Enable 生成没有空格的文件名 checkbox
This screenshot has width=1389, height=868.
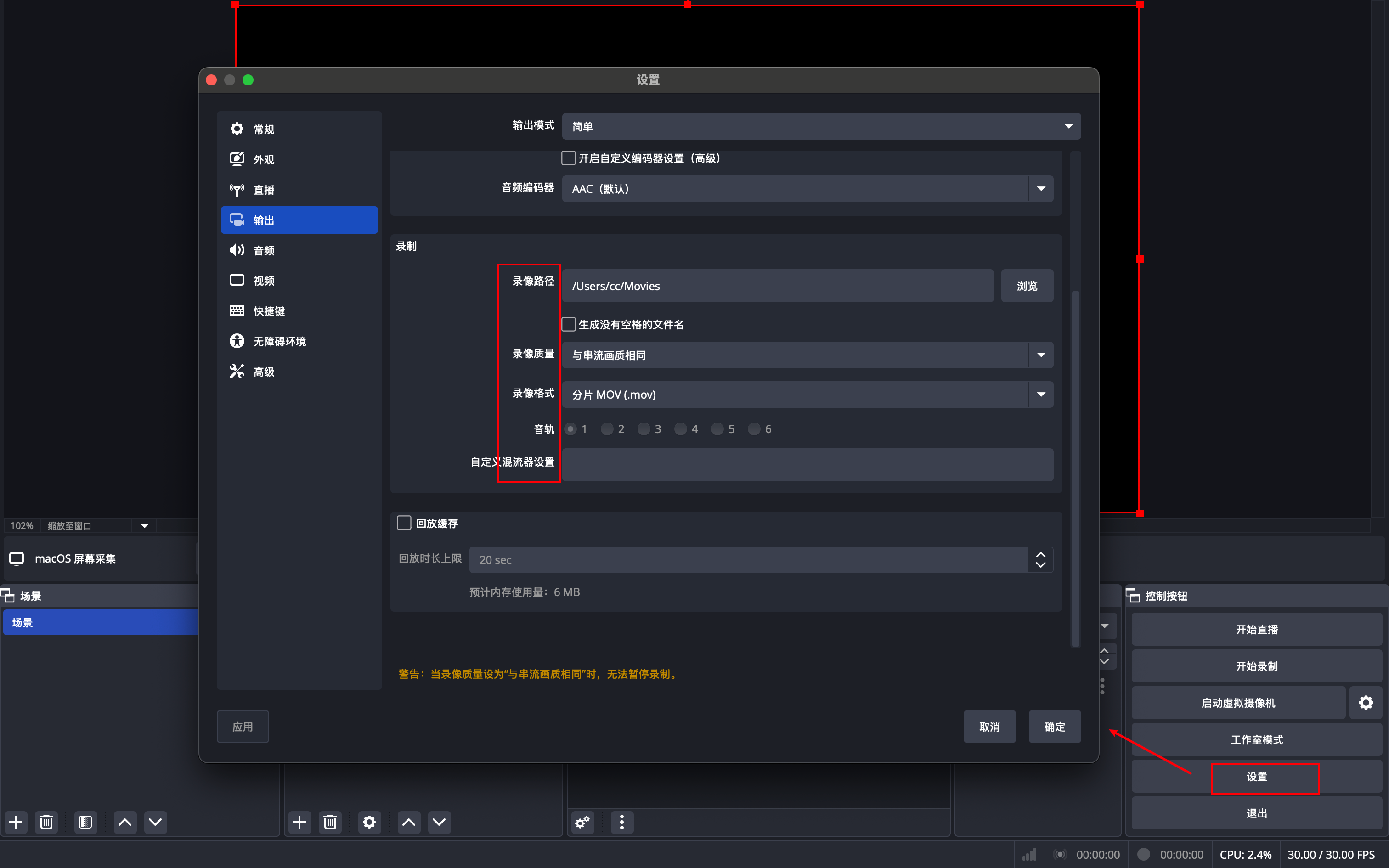click(x=568, y=324)
